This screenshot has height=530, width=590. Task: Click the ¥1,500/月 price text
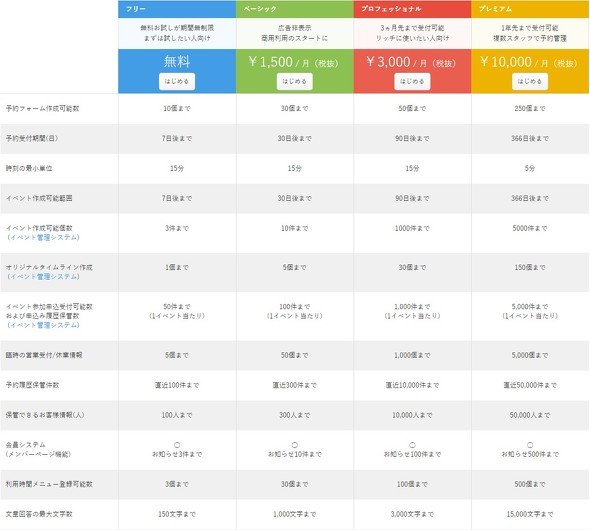tap(293, 62)
